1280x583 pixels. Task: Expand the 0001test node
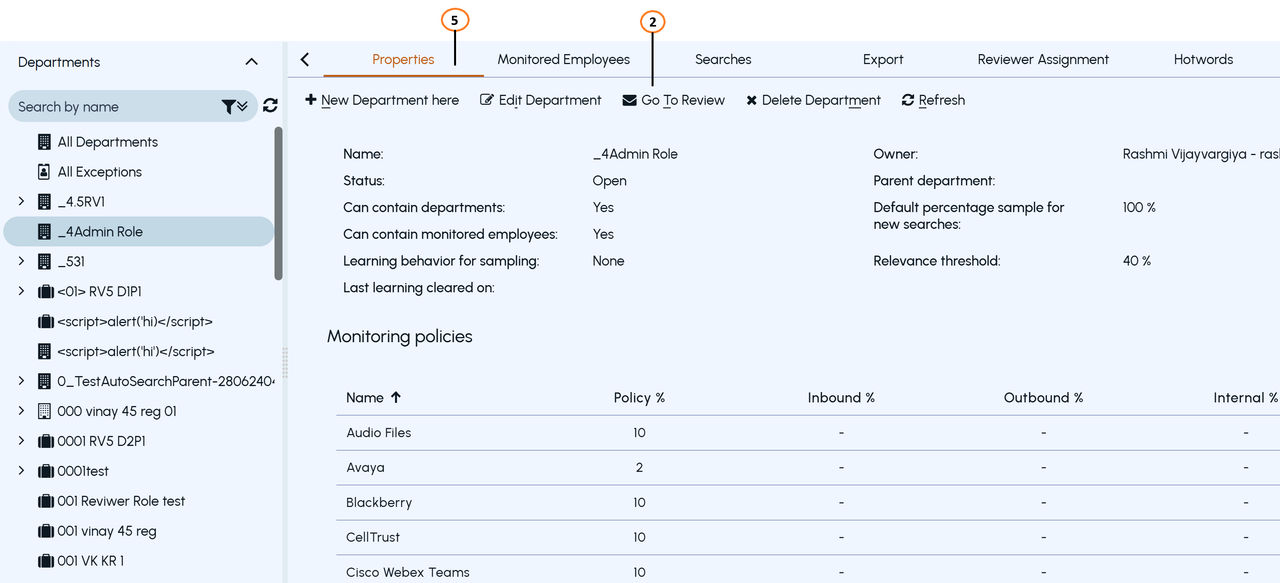coord(21,471)
